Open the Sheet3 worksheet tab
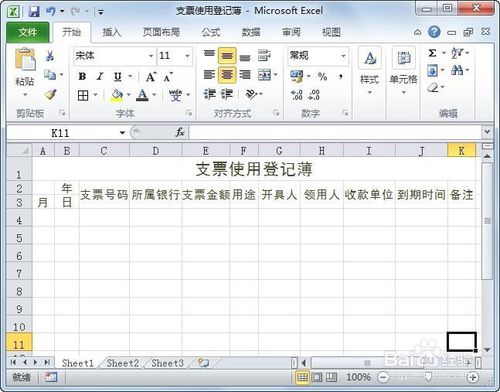 pyautogui.click(x=167, y=363)
